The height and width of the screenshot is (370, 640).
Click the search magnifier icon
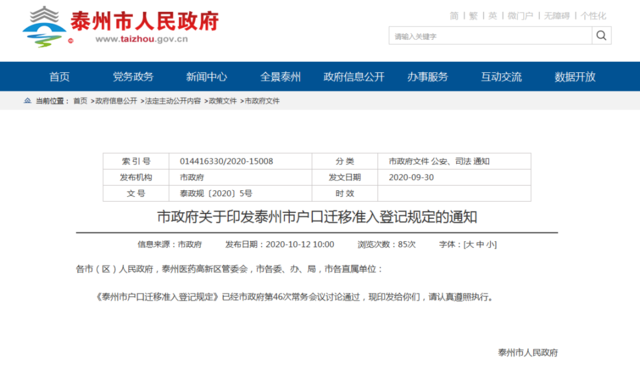tap(601, 36)
